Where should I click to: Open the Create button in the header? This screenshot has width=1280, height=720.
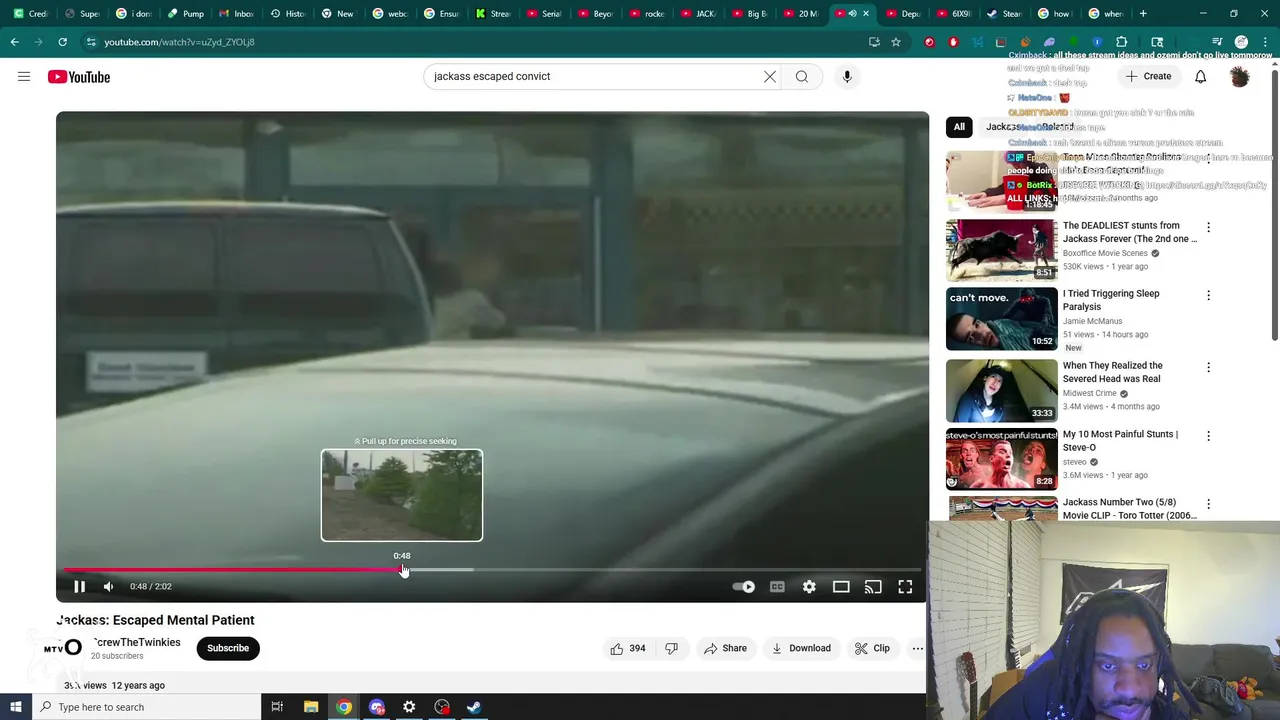(x=1147, y=76)
